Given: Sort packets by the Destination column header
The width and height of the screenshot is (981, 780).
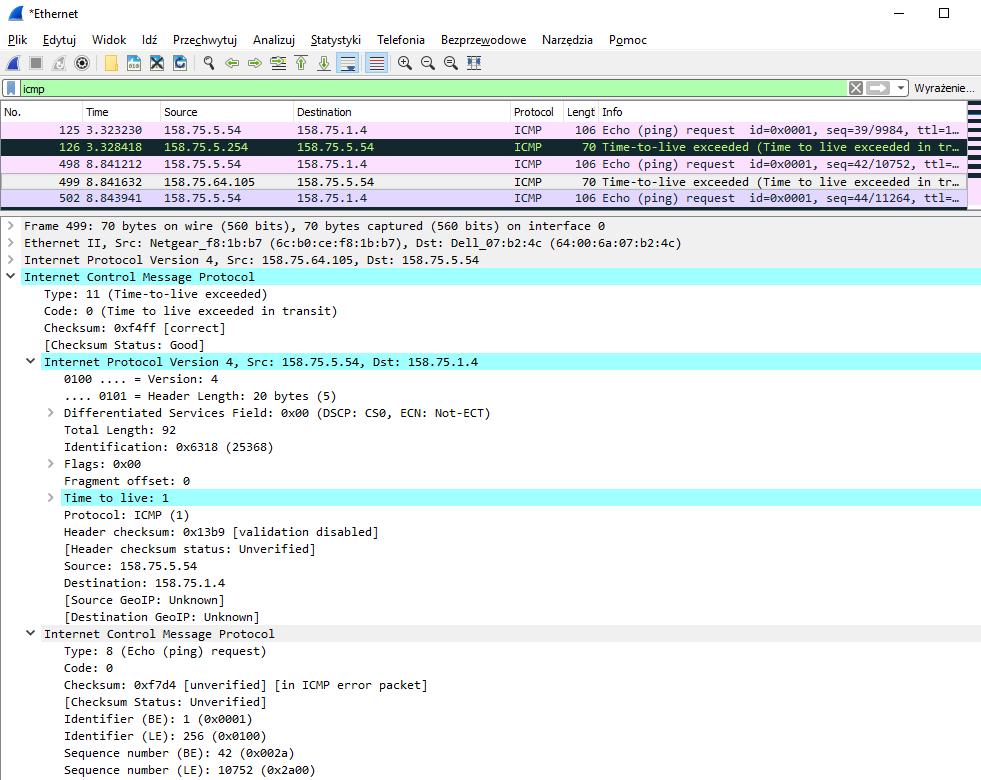Looking at the screenshot, I should [x=402, y=112].
